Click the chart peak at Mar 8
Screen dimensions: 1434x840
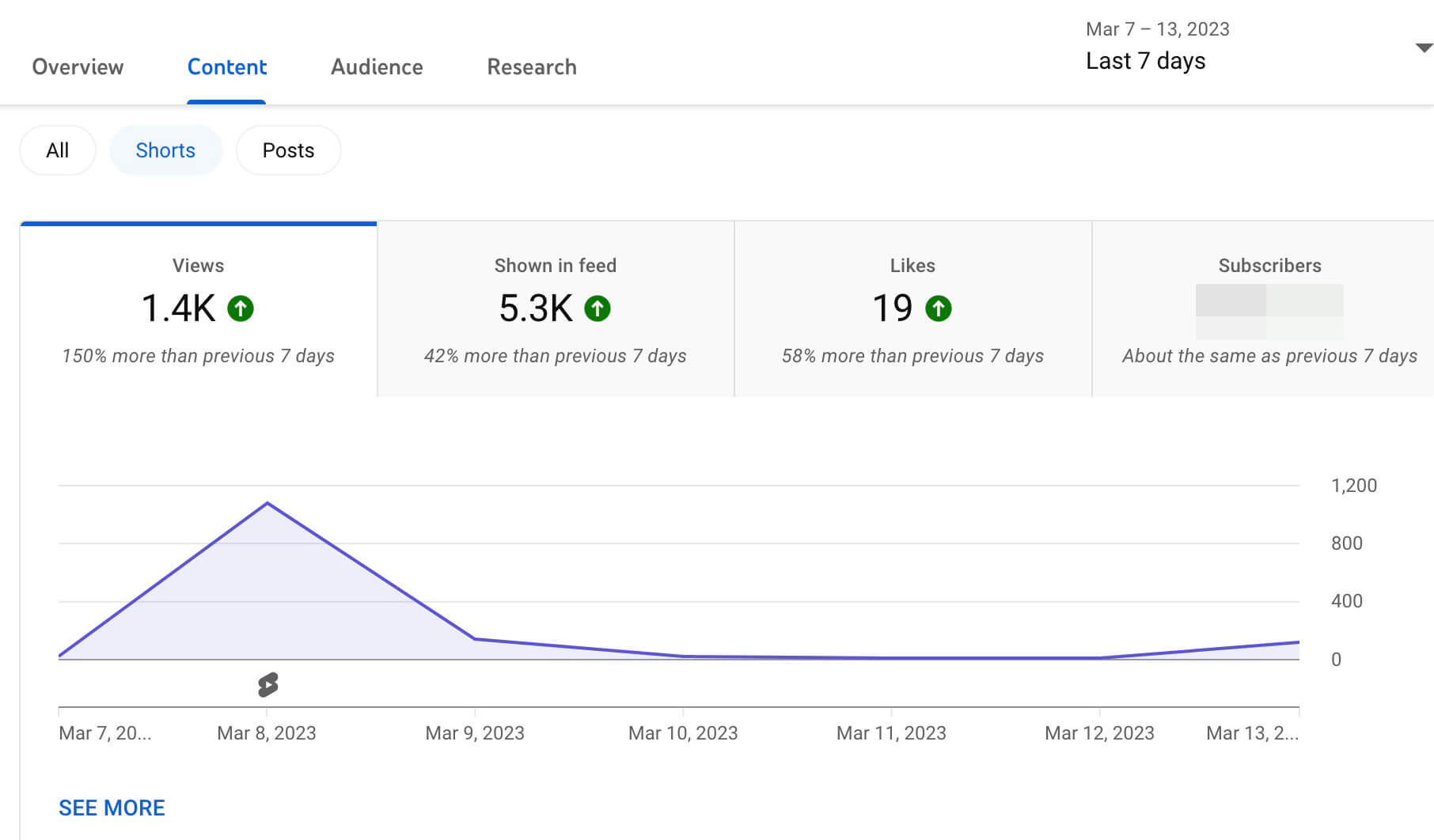pos(267,503)
